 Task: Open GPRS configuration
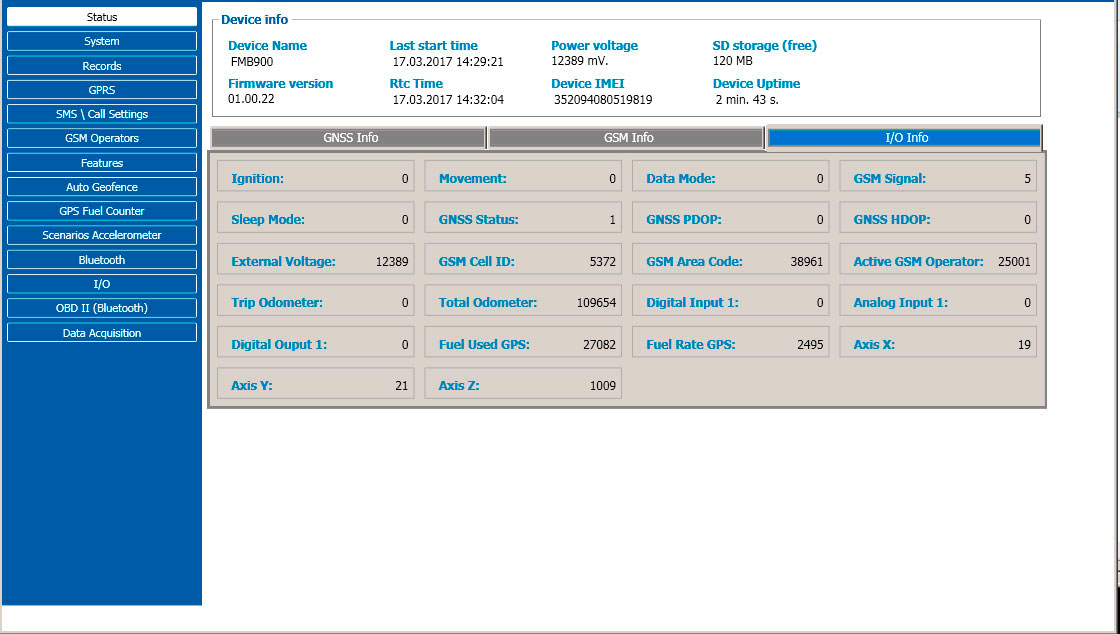(x=101, y=90)
